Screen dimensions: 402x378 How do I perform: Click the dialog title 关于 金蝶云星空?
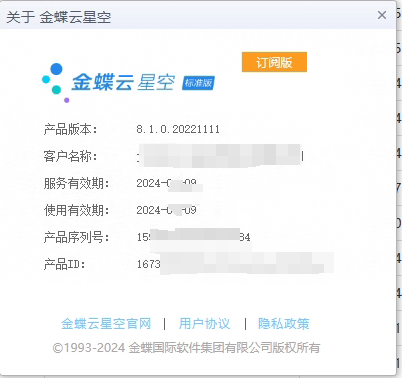59,17
